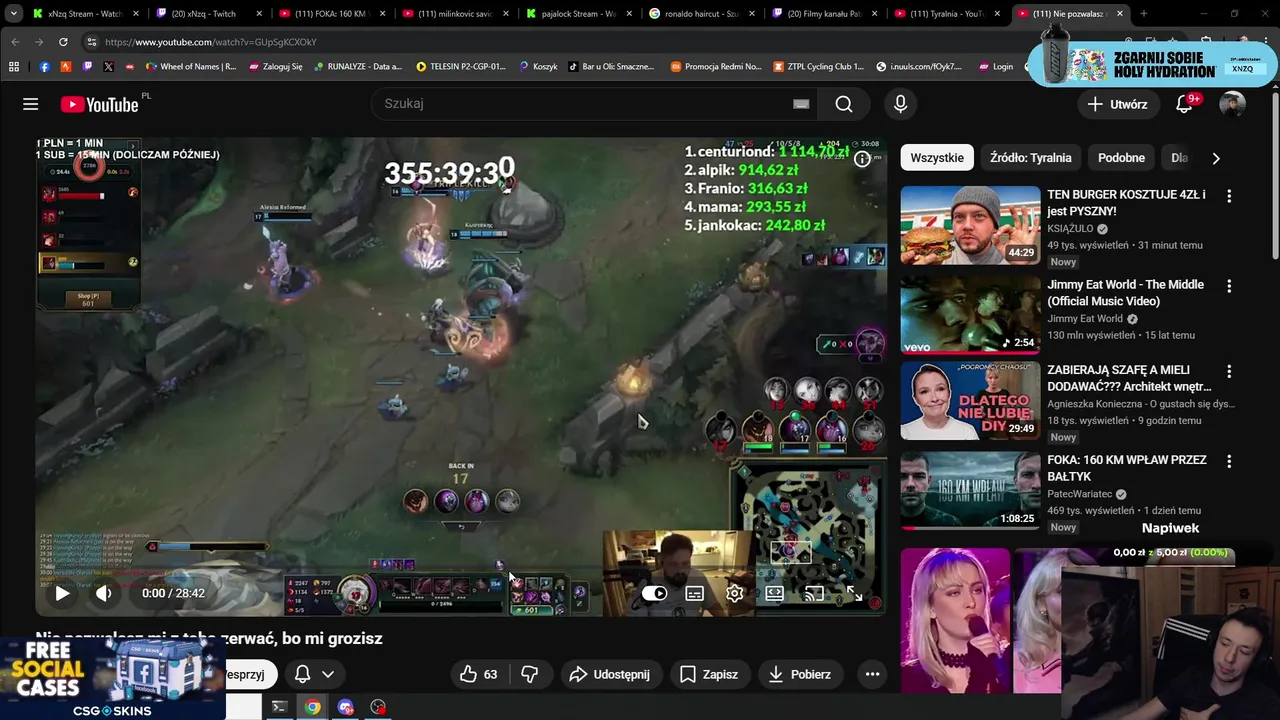Start voice search with the microphone icon
Image resolution: width=1280 pixels, height=720 pixels.
coord(900,104)
